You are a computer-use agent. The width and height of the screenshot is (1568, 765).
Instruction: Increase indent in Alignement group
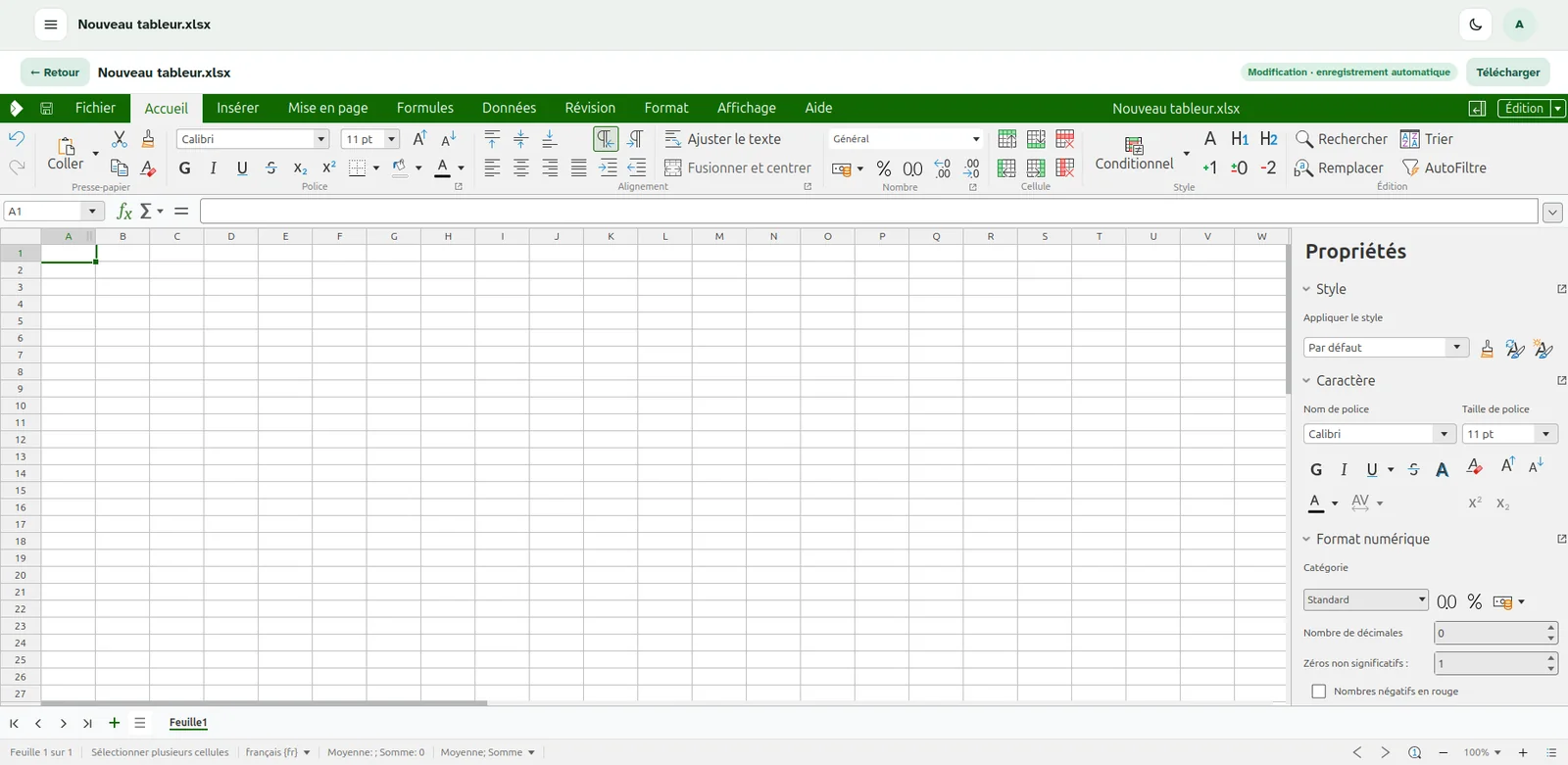pos(608,167)
